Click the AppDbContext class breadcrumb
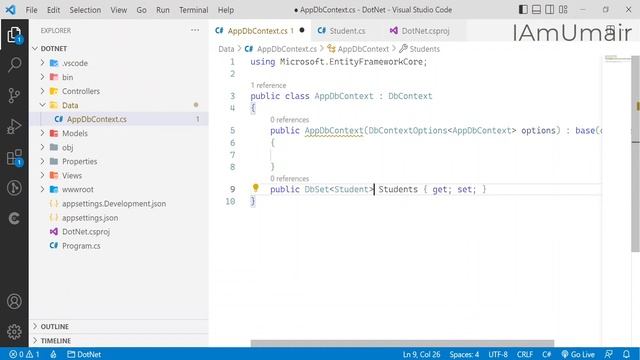 point(358,49)
